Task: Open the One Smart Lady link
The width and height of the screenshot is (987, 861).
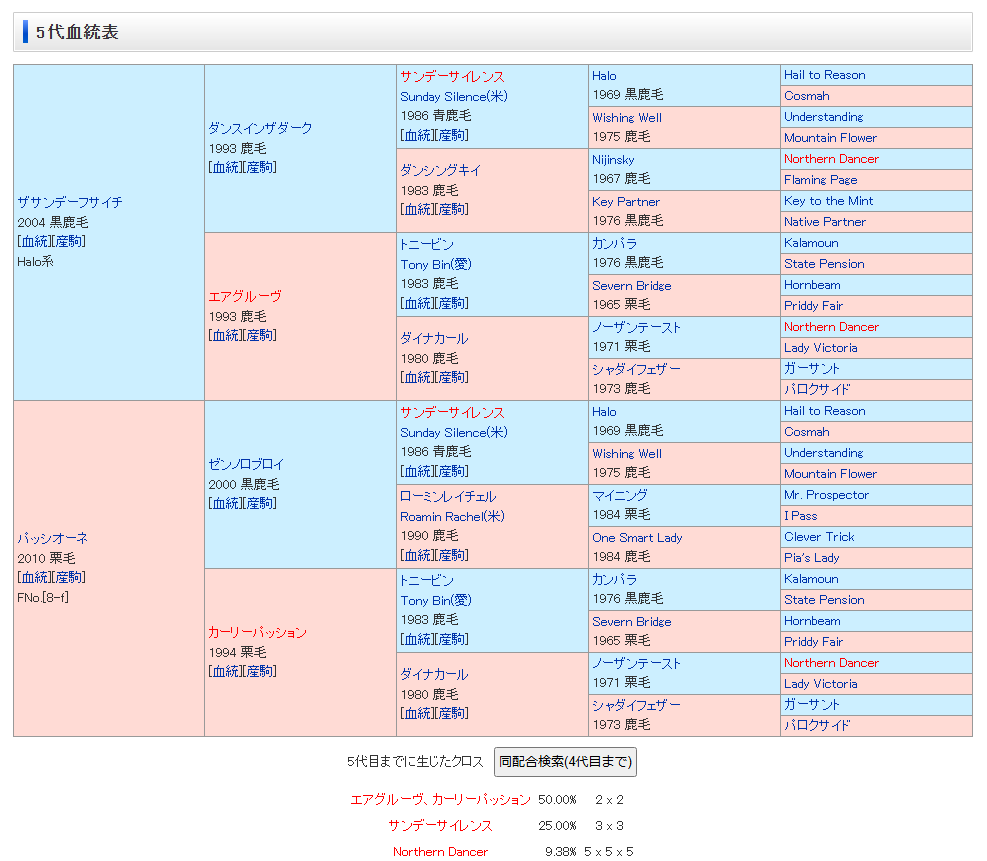Action: point(637,537)
